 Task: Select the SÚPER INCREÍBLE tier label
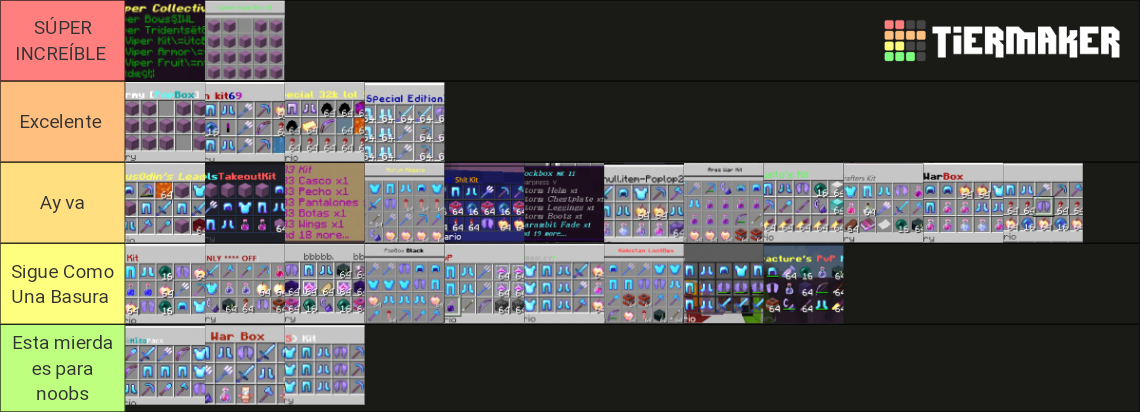point(63,41)
